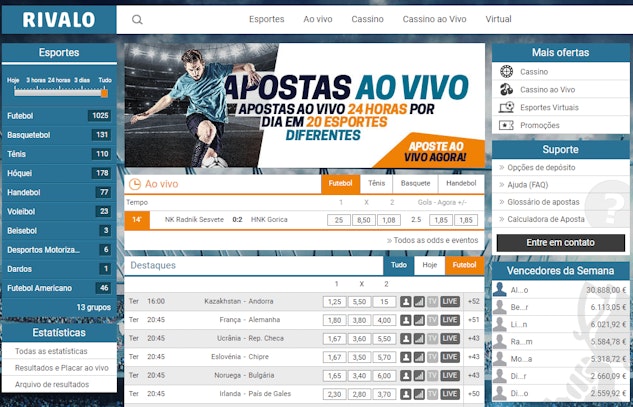Click the Cassino ao Vivo cherries icon
Screen dimensions: 633x407
point(507,90)
